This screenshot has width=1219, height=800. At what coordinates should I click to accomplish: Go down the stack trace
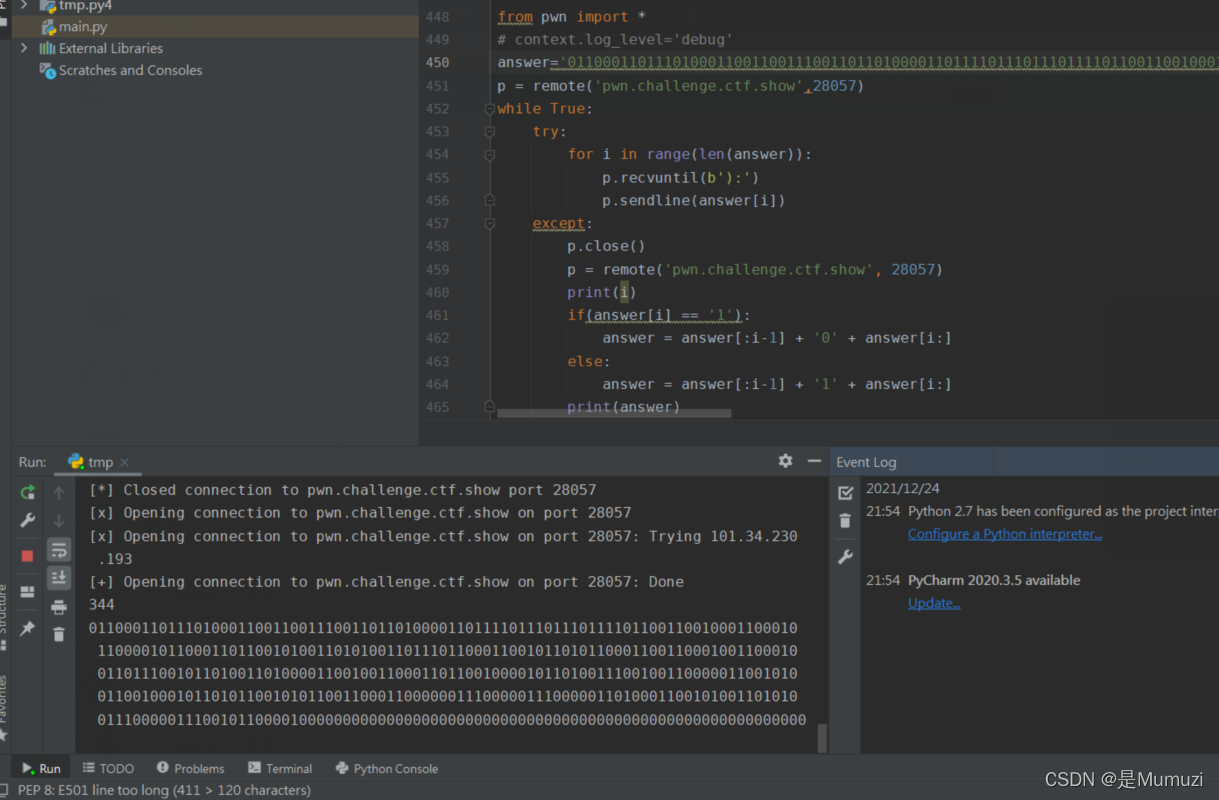59,521
